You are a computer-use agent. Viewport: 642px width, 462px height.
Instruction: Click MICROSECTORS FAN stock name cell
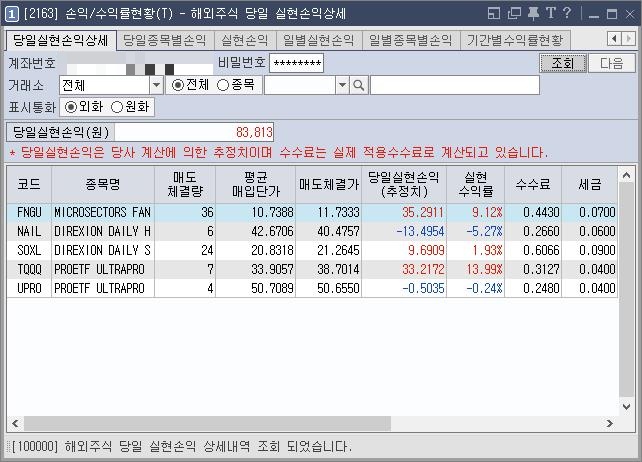point(103,212)
